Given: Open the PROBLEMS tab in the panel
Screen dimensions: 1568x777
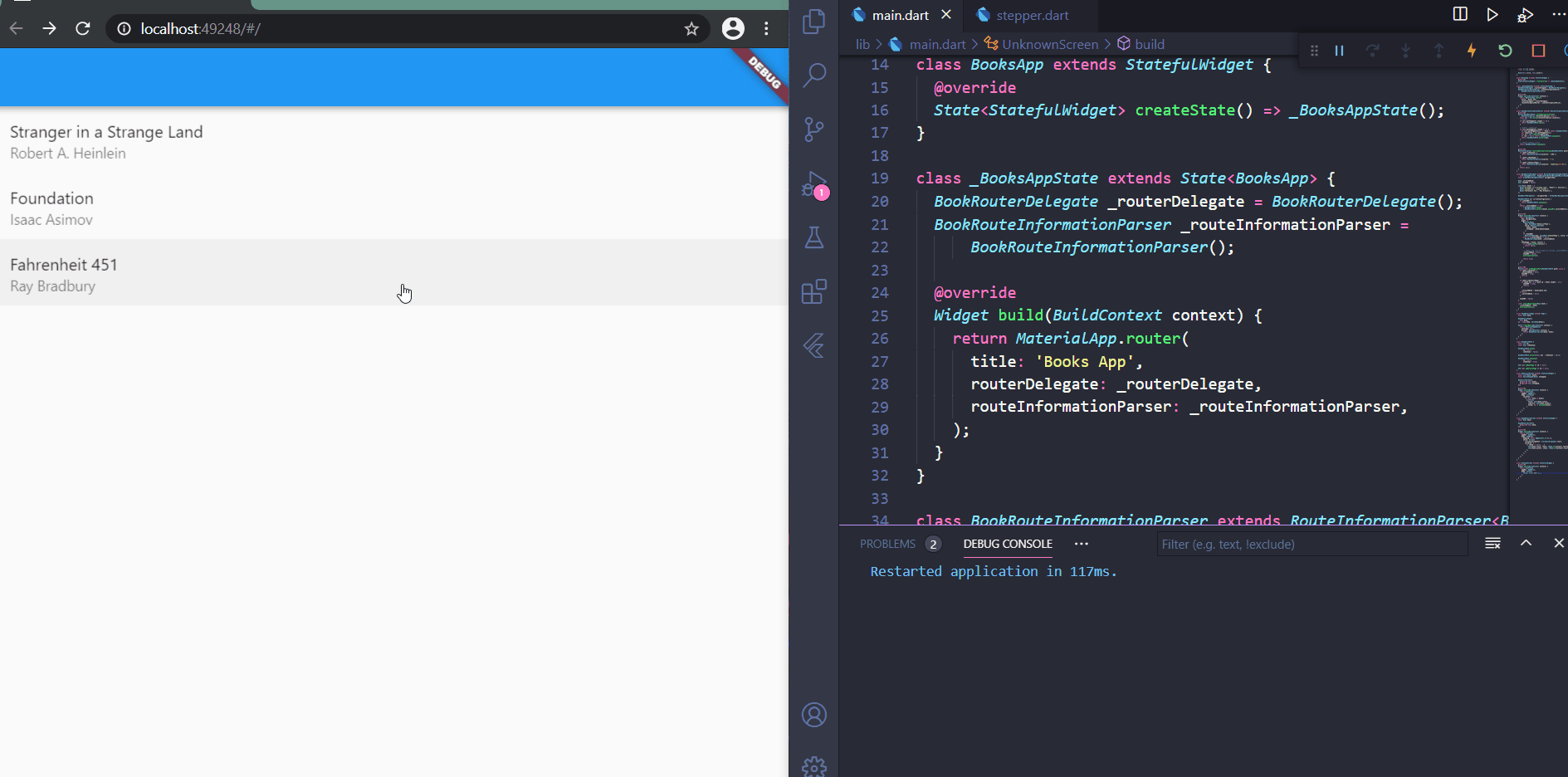Looking at the screenshot, I should (888, 544).
